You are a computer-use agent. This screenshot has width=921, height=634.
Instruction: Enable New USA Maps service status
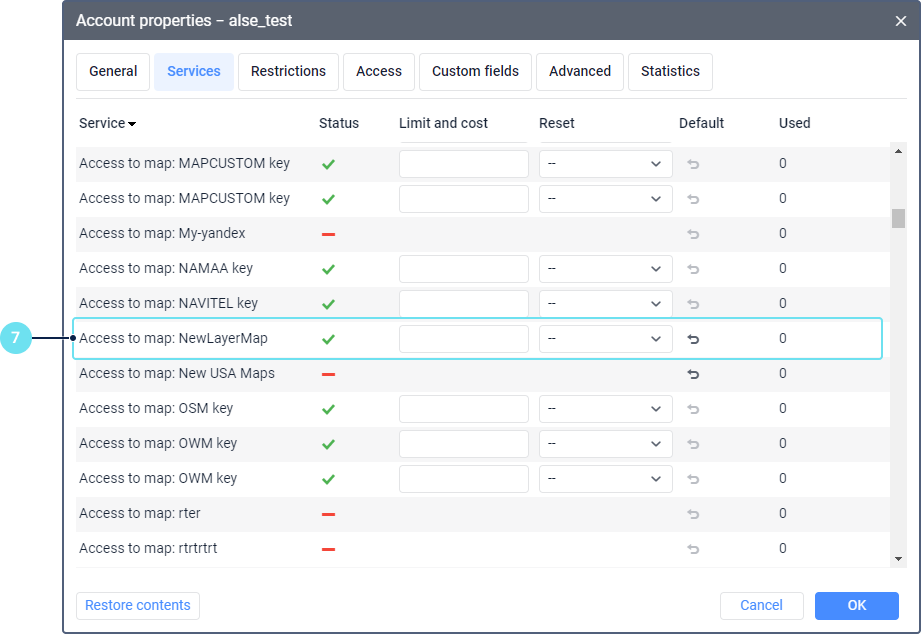tap(328, 374)
